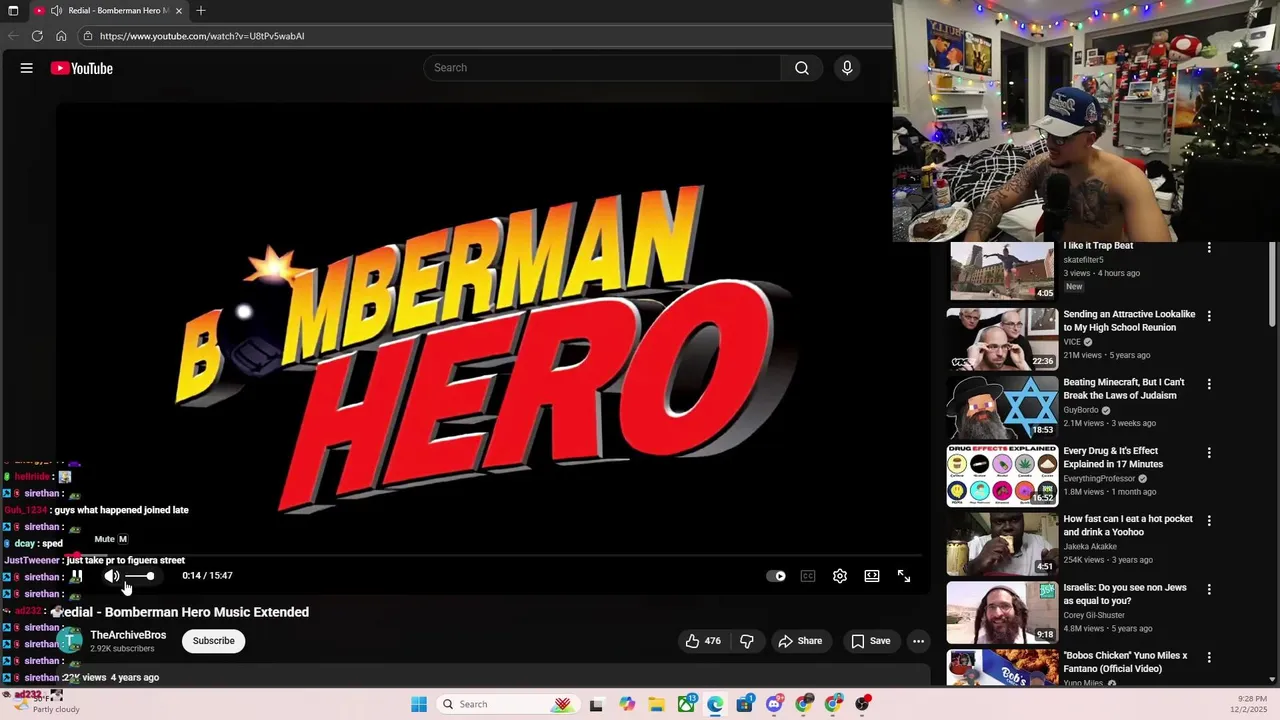This screenshot has height=720, width=1280.
Task: Toggle closed captions in the player
Action: (808, 576)
